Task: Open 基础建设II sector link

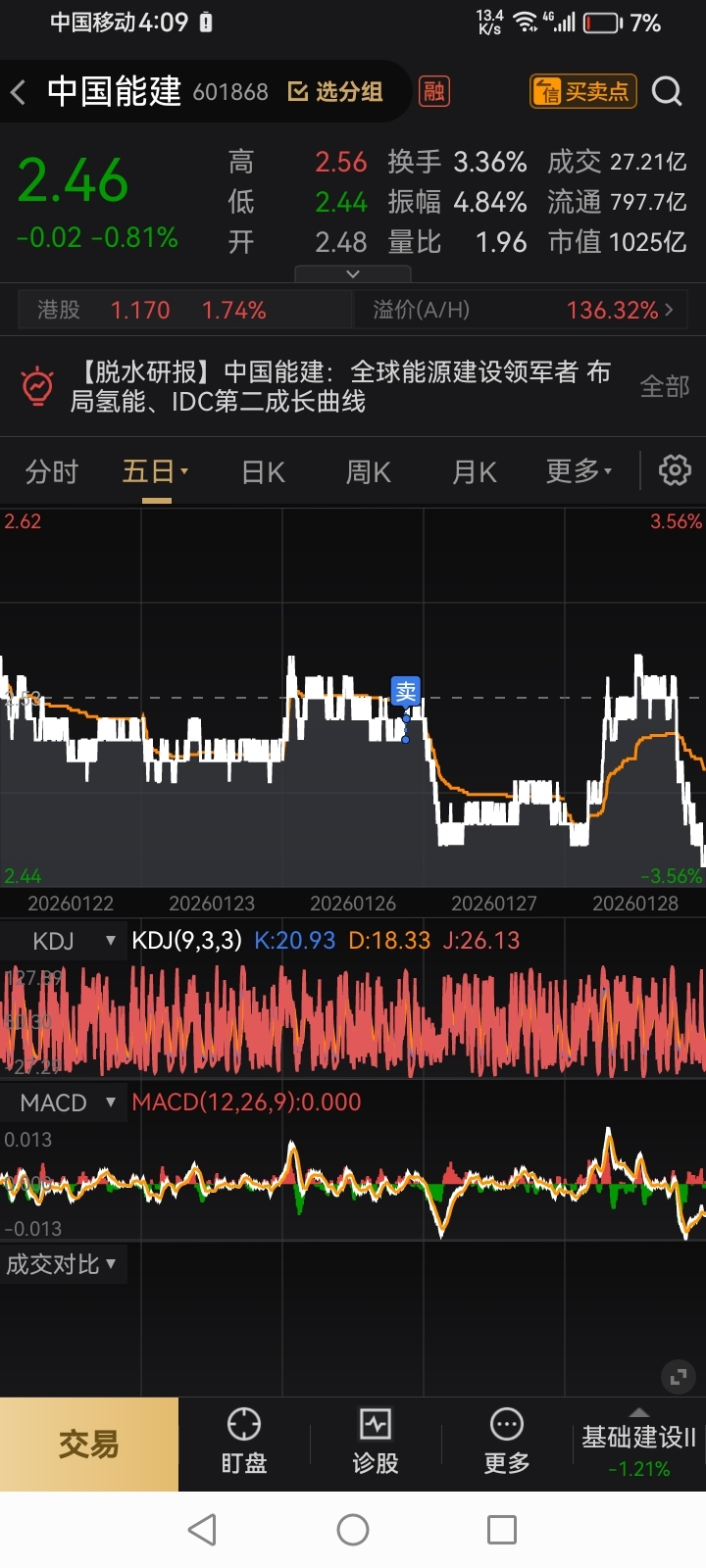Action: tap(638, 1437)
